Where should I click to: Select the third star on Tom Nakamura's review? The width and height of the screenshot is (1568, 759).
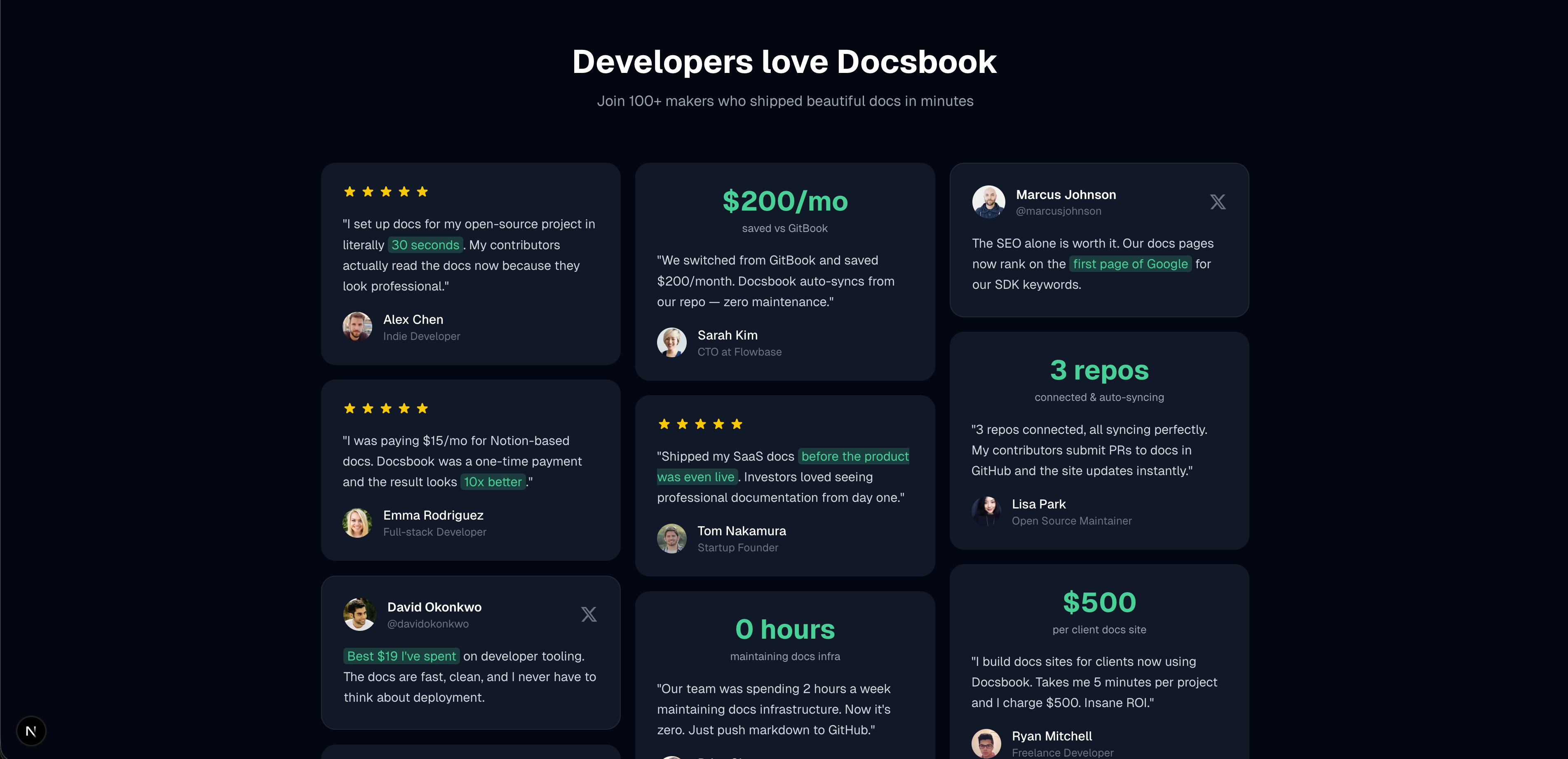tap(700, 424)
